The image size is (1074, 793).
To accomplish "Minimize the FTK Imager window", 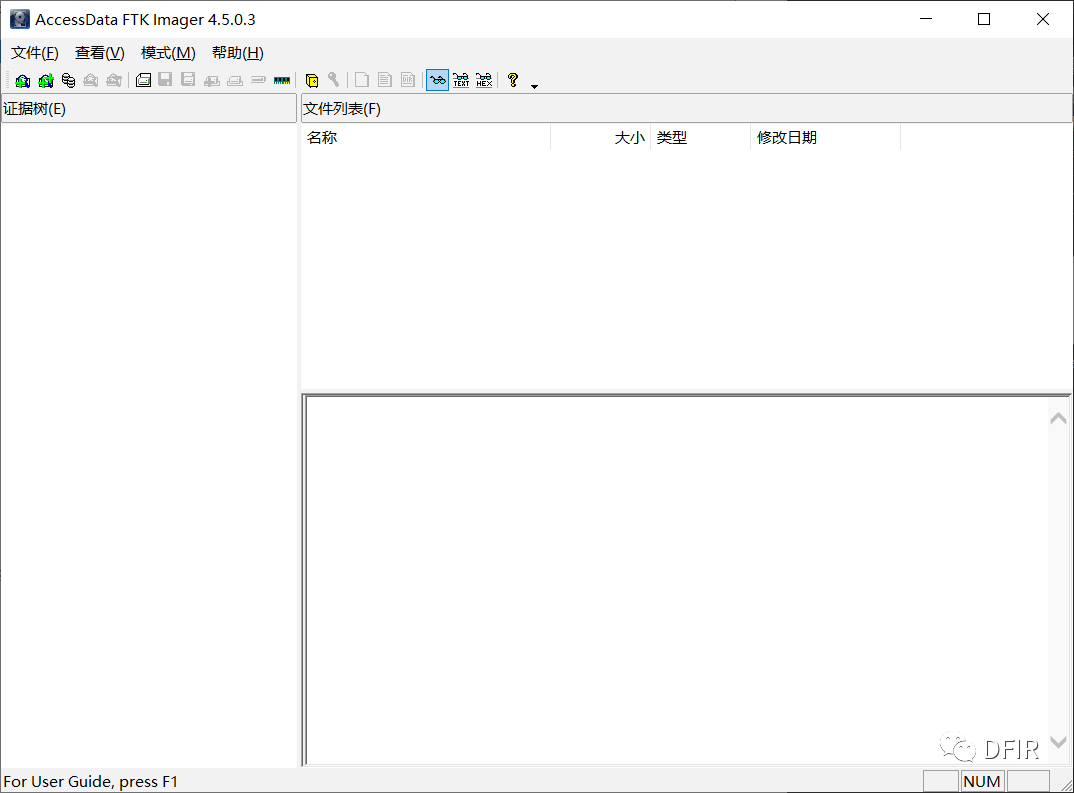I will [926, 19].
